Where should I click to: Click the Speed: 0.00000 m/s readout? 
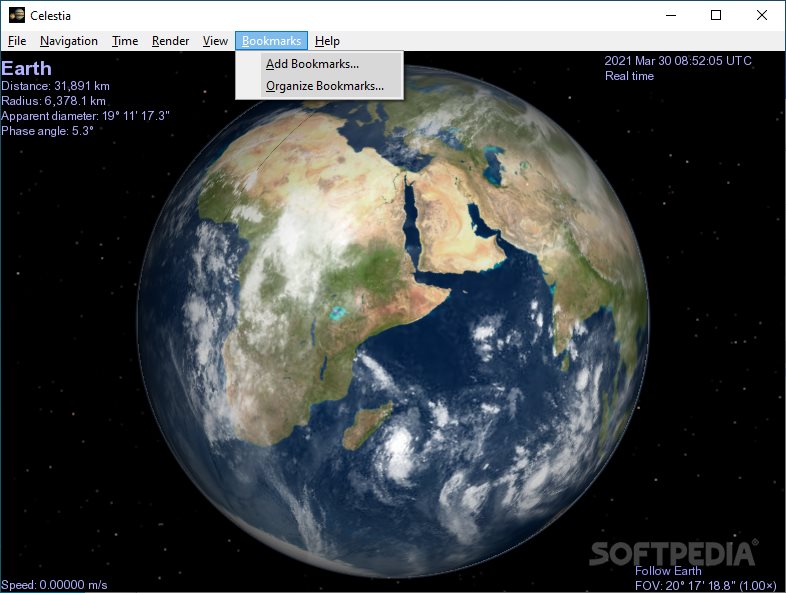54,584
